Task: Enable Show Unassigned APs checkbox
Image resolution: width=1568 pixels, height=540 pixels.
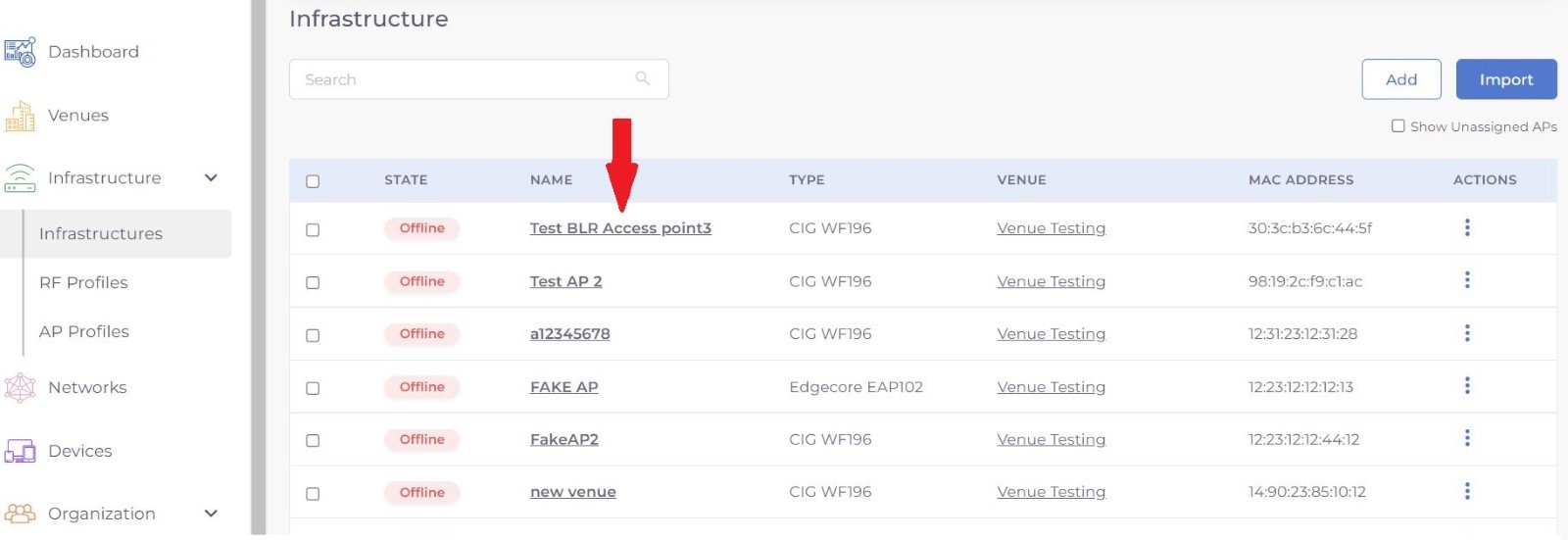Action: point(1398,126)
